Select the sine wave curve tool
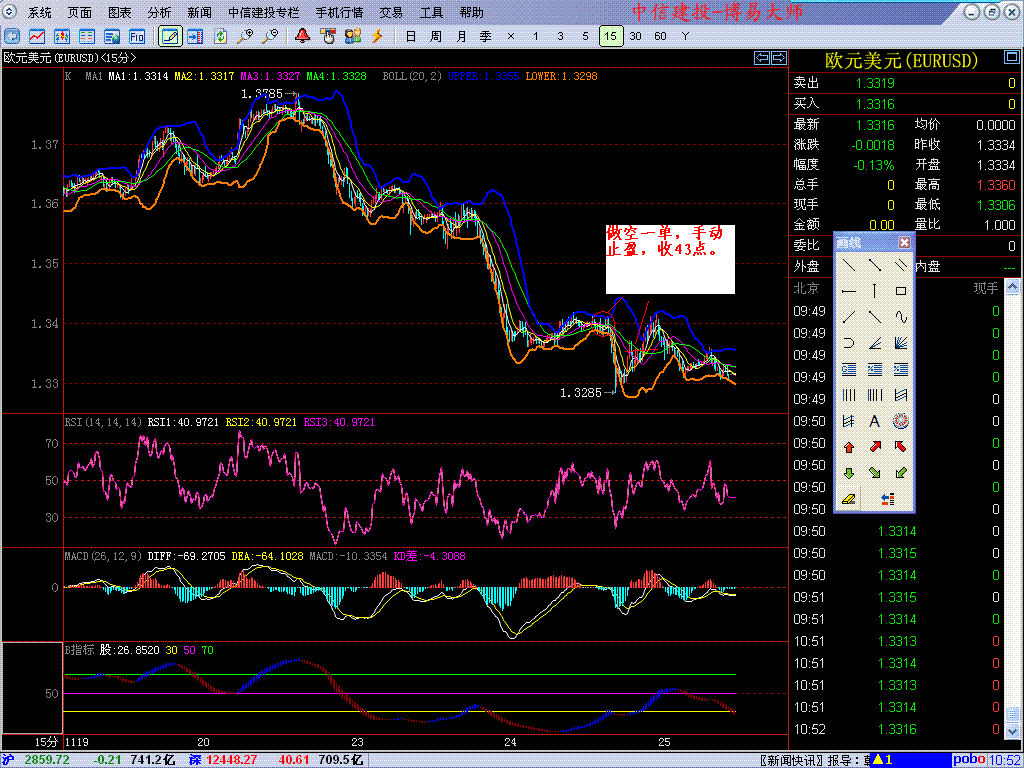This screenshot has width=1024, height=768. [901, 317]
